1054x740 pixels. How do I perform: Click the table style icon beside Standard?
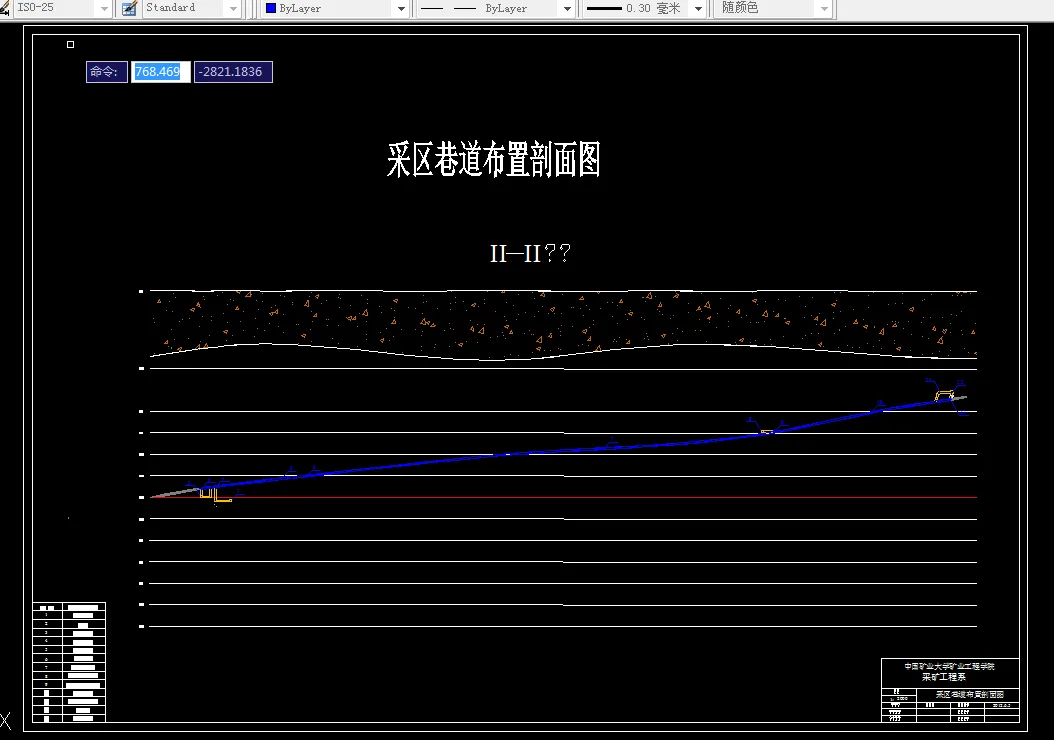129,8
